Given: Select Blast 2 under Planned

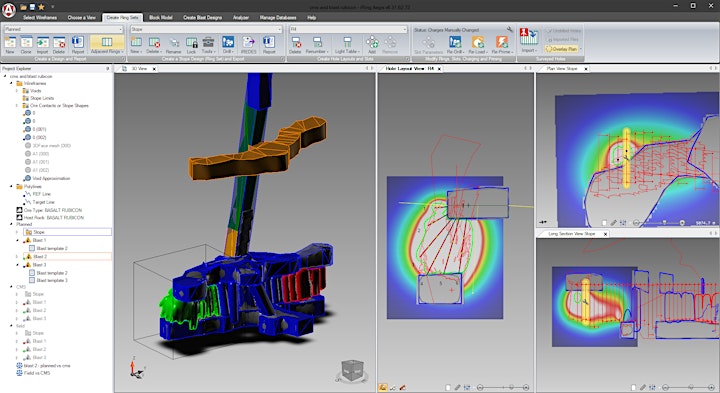Looking at the screenshot, I should 39,257.
